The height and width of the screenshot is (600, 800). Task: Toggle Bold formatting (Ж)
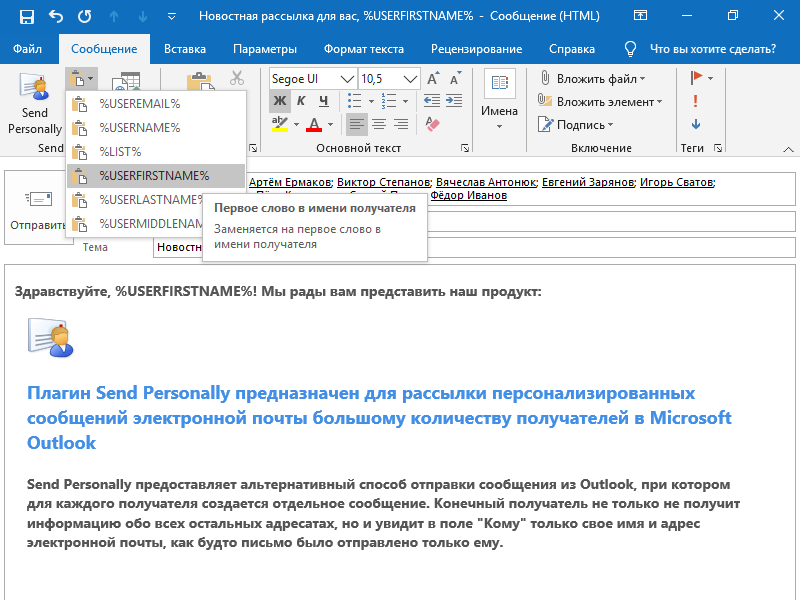(x=280, y=101)
